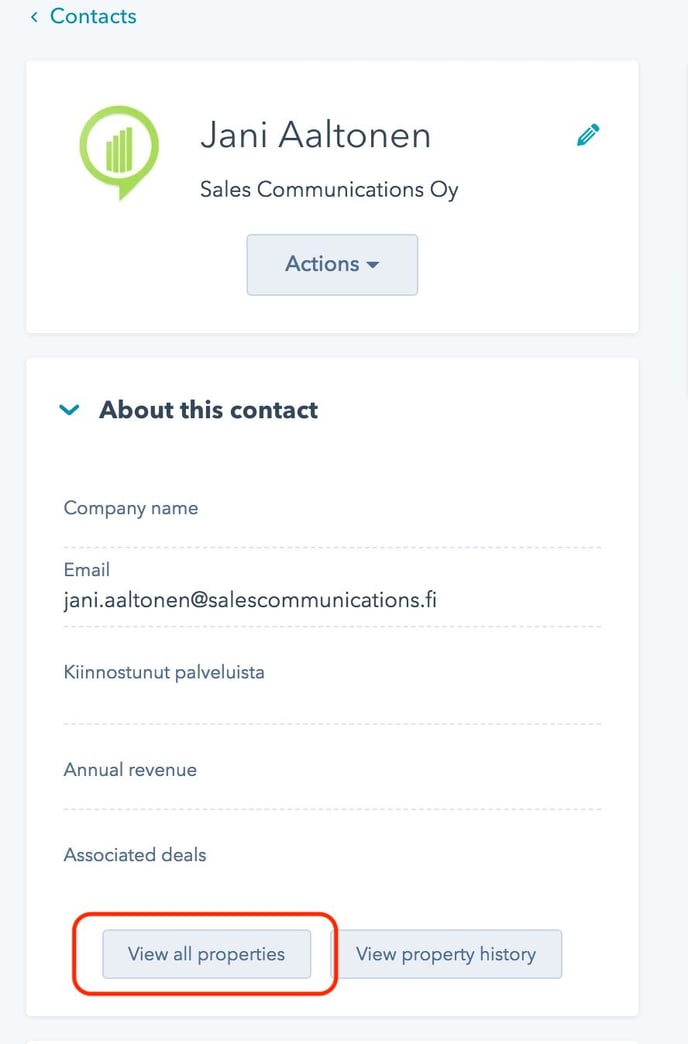Screen dimensions: 688x1044
Task: Click the empty Annual revenue value area
Action: pos(332,796)
